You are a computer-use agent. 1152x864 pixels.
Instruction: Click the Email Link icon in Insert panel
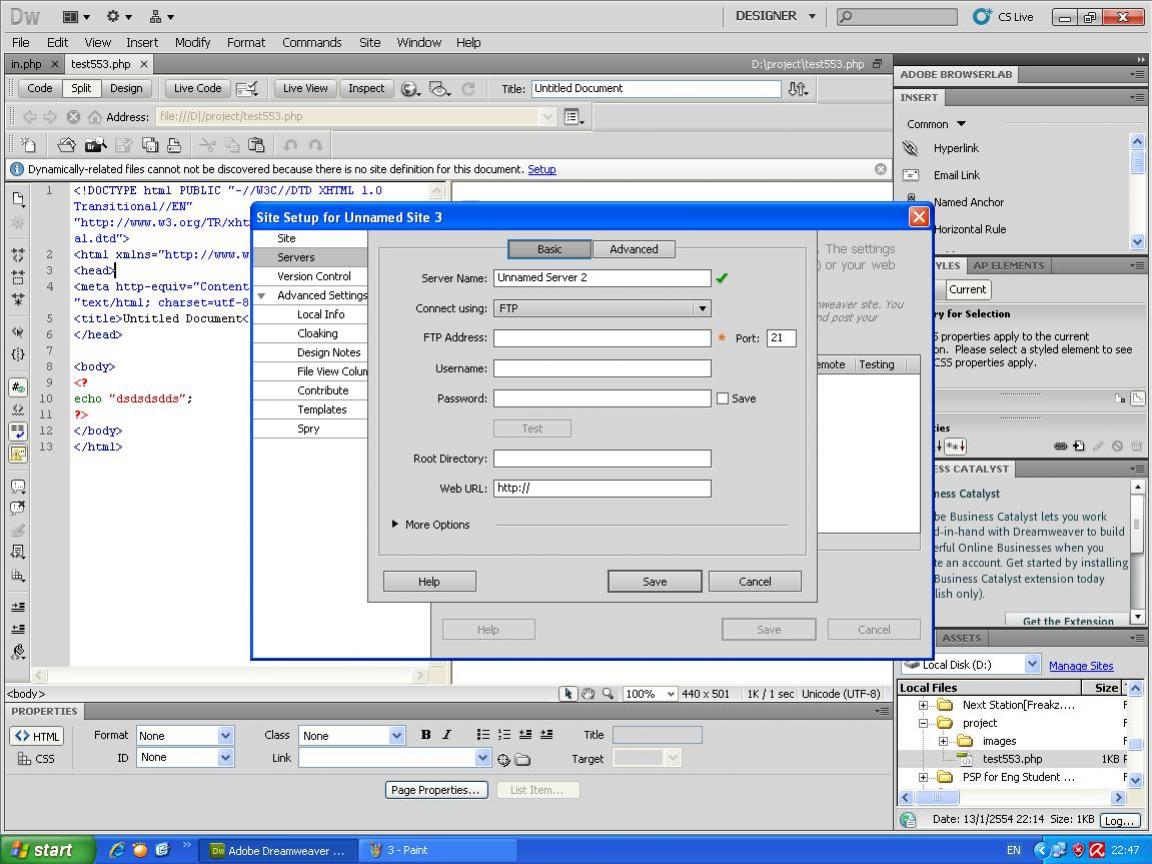click(x=911, y=175)
